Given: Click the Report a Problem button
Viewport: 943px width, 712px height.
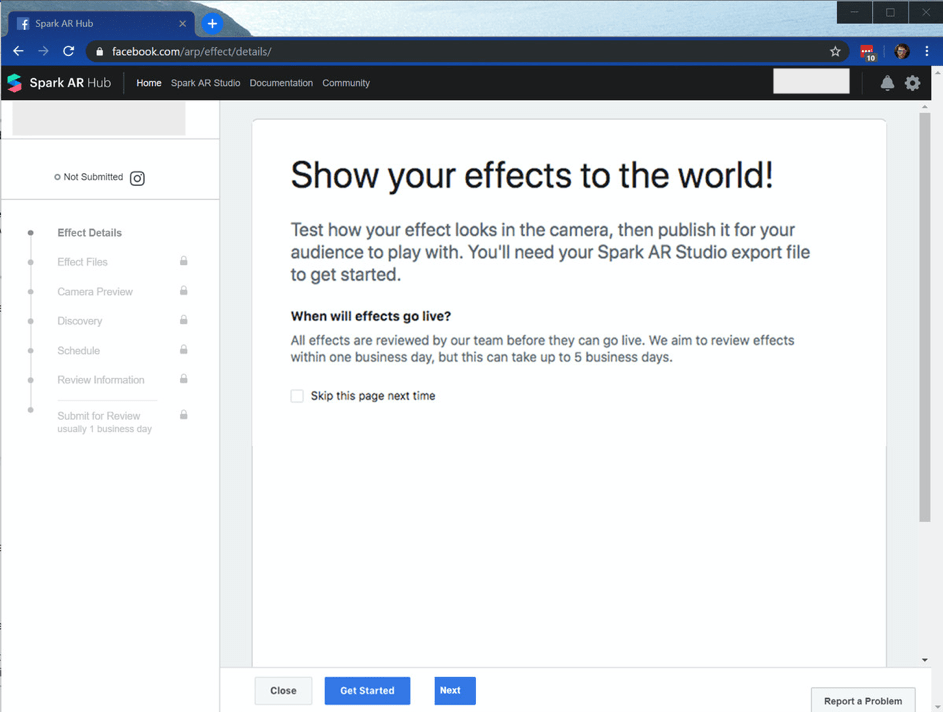Looking at the screenshot, I should [x=863, y=701].
